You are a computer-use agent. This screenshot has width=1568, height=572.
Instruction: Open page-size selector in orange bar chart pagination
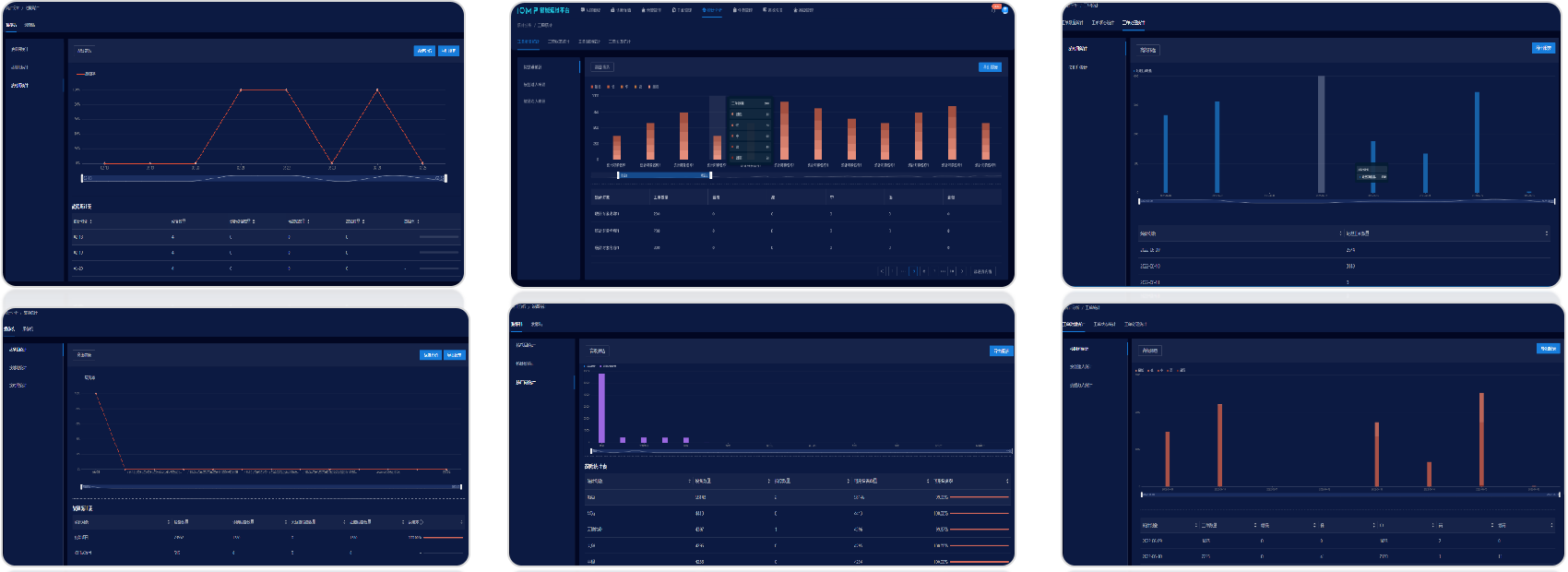(x=983, y=271)
